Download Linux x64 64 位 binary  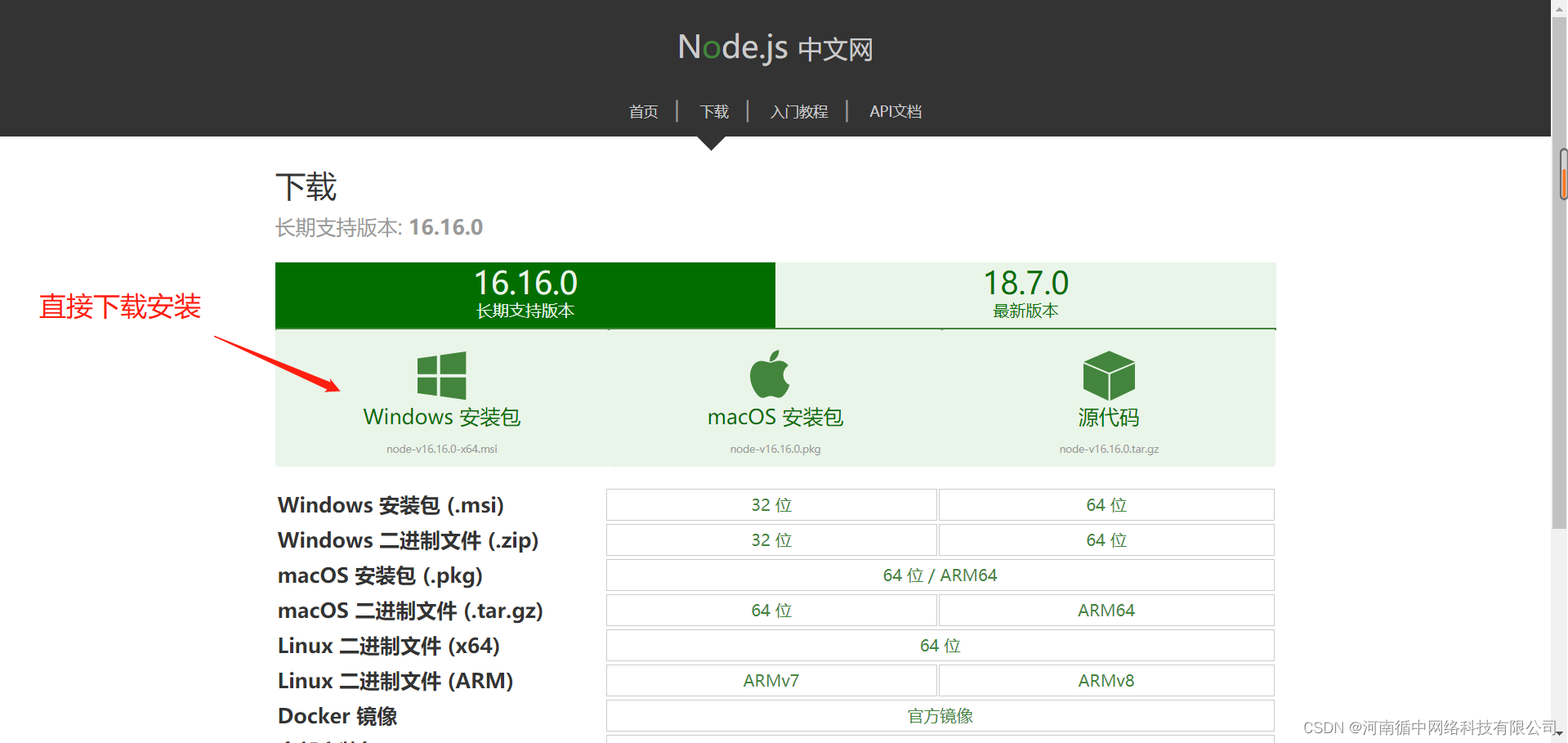[x=940, y=646]
